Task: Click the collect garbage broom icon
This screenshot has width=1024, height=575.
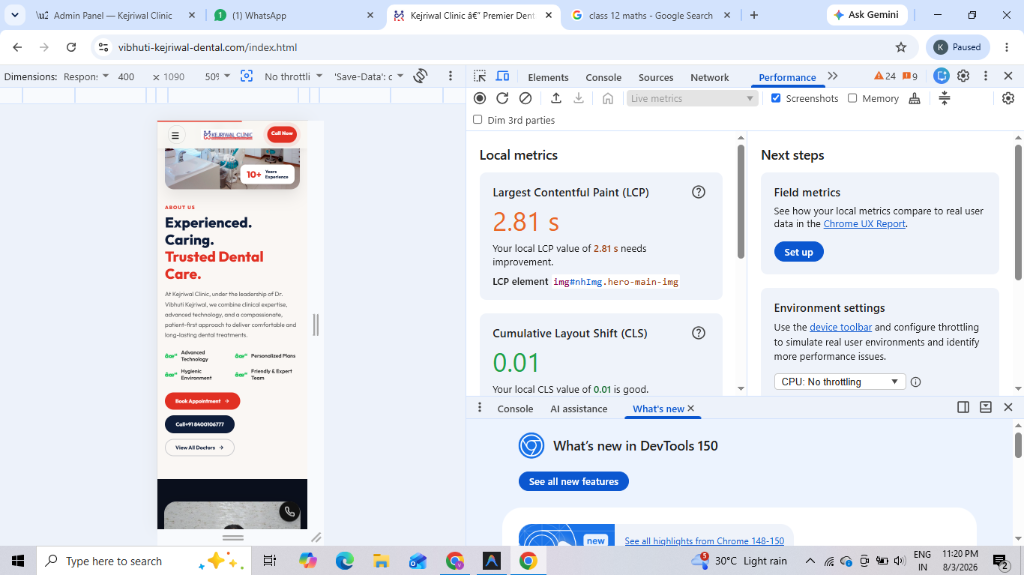Action: [914, 98]
